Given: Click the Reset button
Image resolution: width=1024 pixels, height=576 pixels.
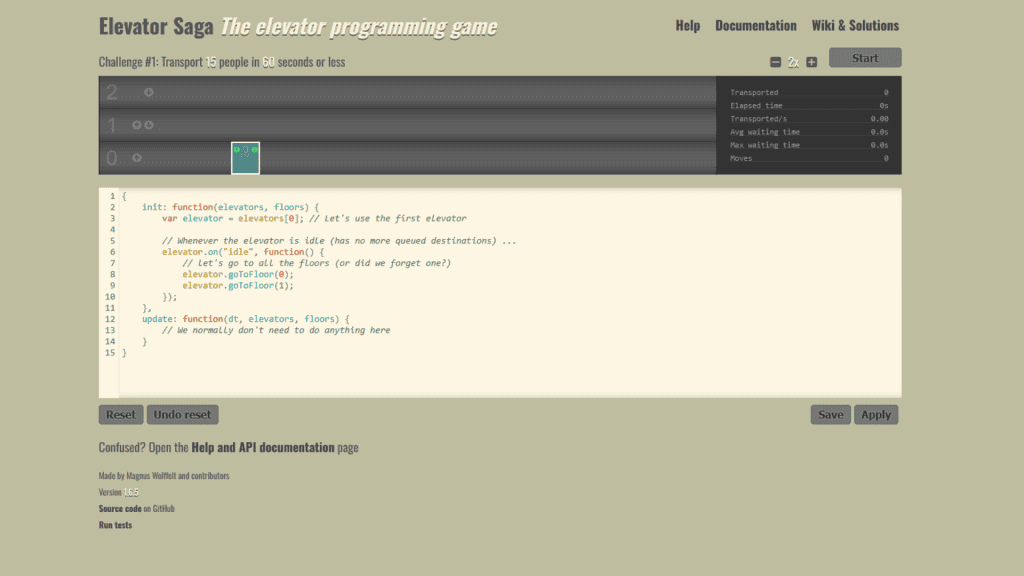Looking at the screenshot, I should tap(121, 415).
